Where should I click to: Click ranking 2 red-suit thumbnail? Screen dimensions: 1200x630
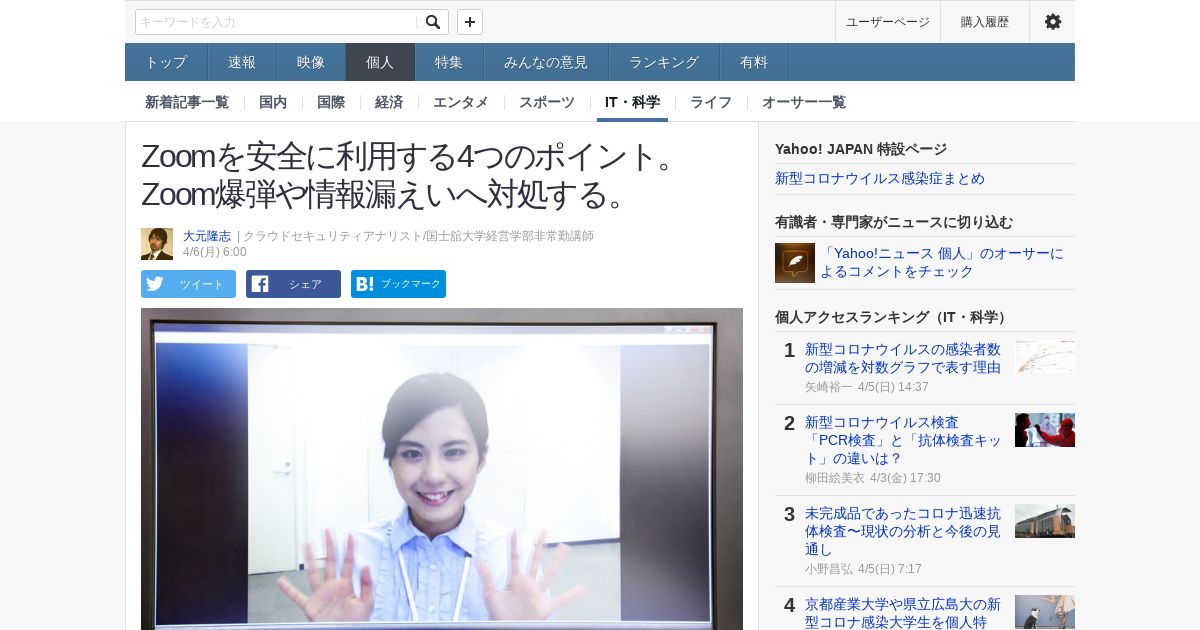[1045, 430]
